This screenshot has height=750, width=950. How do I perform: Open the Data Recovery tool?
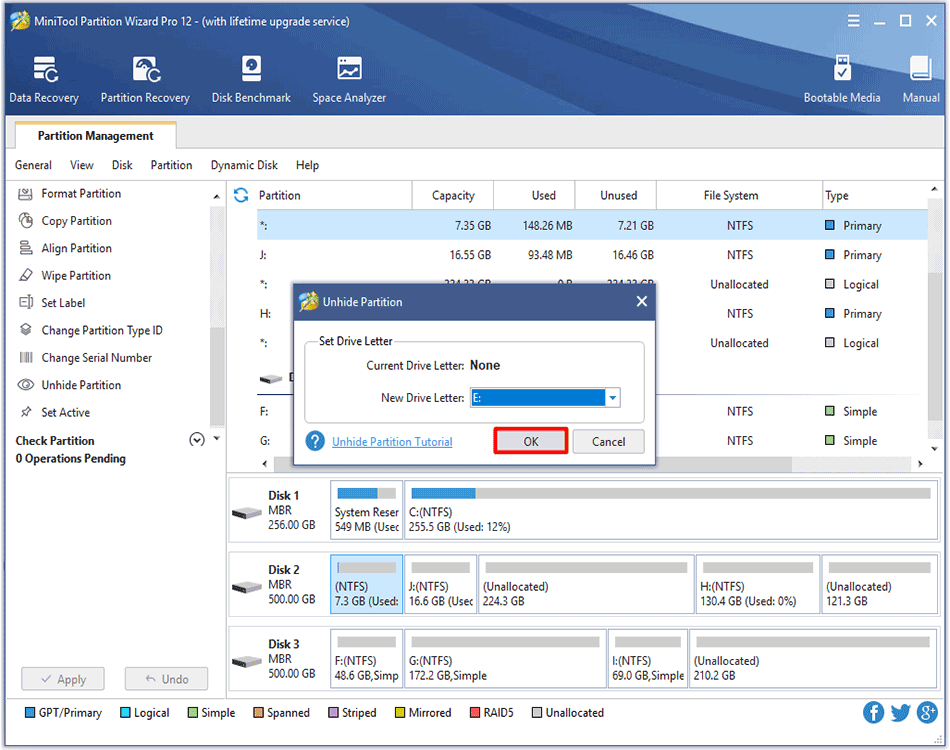point(44,79)
